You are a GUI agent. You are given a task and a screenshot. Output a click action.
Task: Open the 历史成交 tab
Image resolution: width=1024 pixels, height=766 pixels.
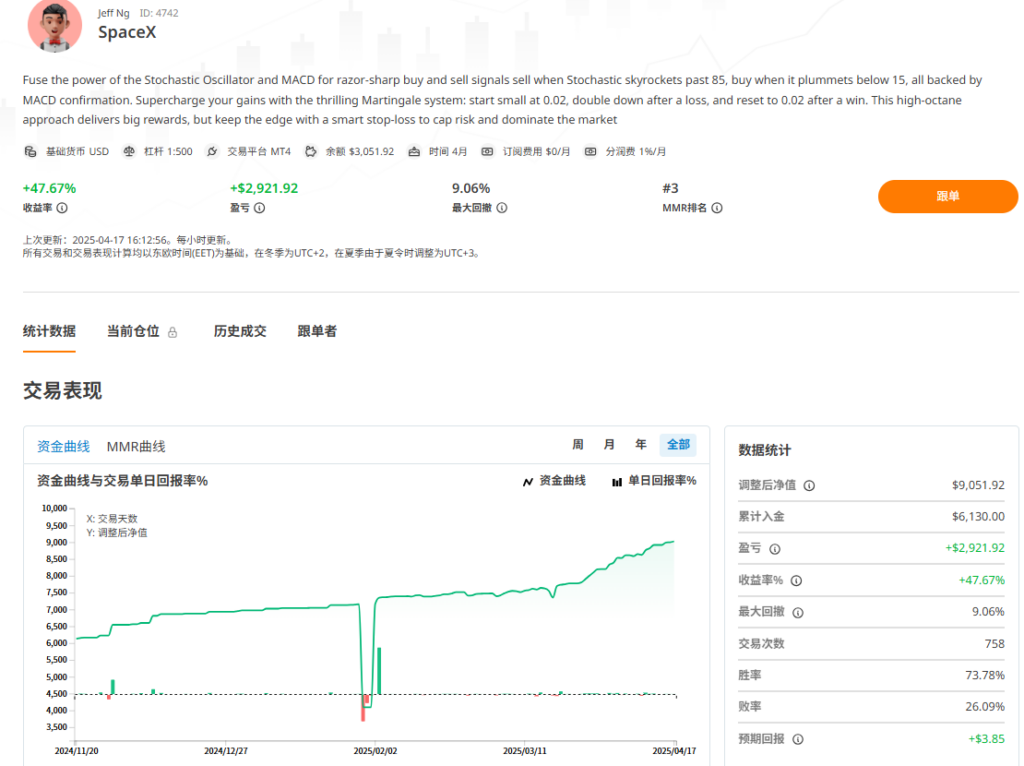pos(240,331)
